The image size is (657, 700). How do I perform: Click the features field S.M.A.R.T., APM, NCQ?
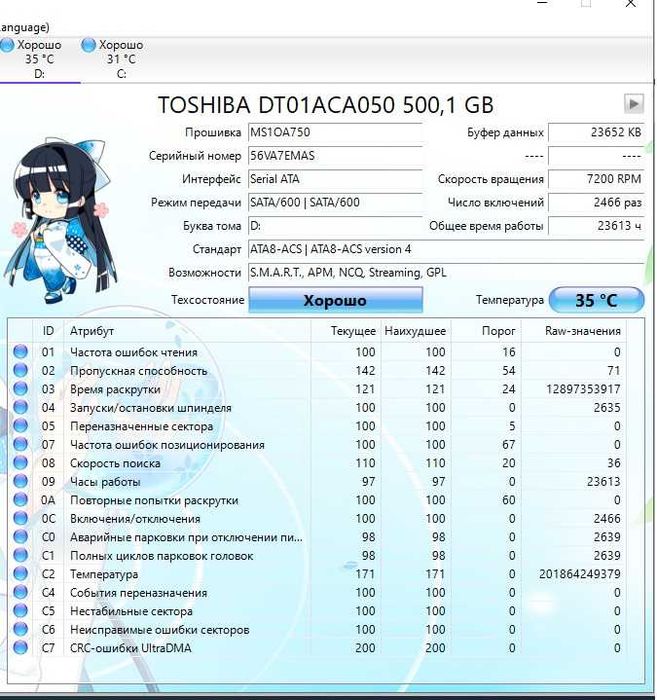446,272
